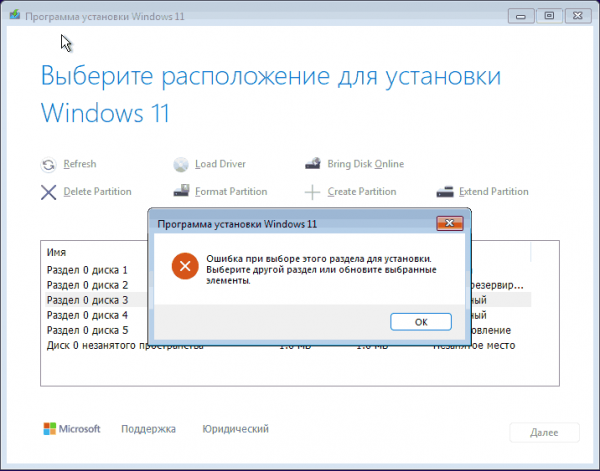Open the Юридический link
The height and width of the screenshot is (471, 600).
coord(235,429)
